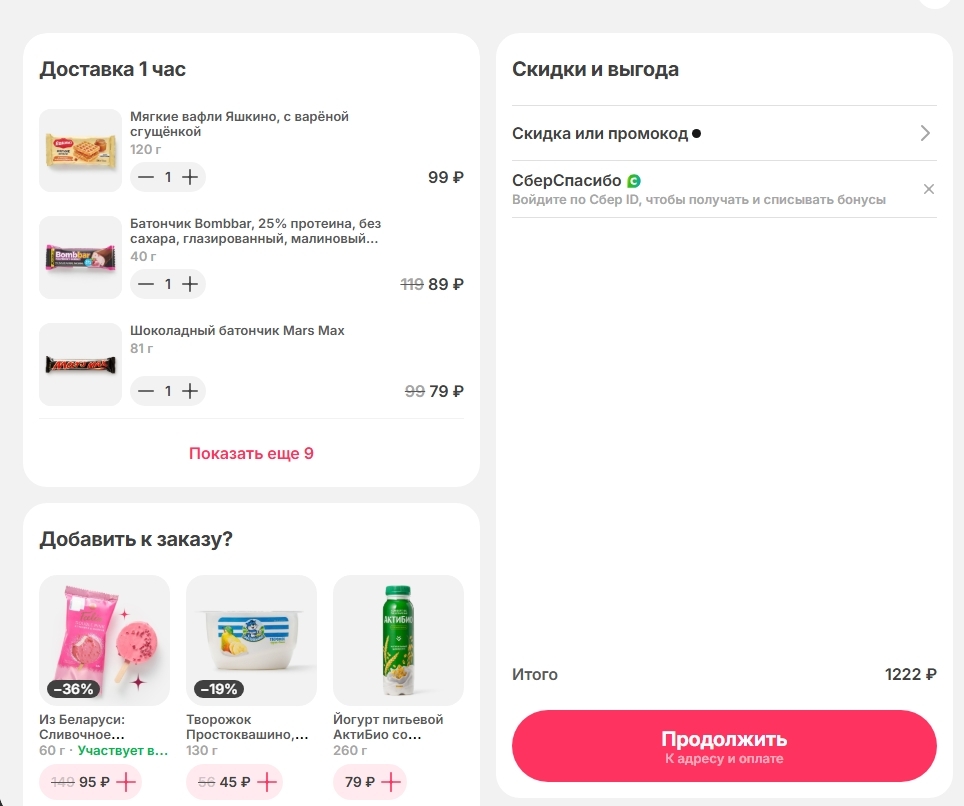Open Мягкие вафли Яшкино product image

(x=80, y=150)
